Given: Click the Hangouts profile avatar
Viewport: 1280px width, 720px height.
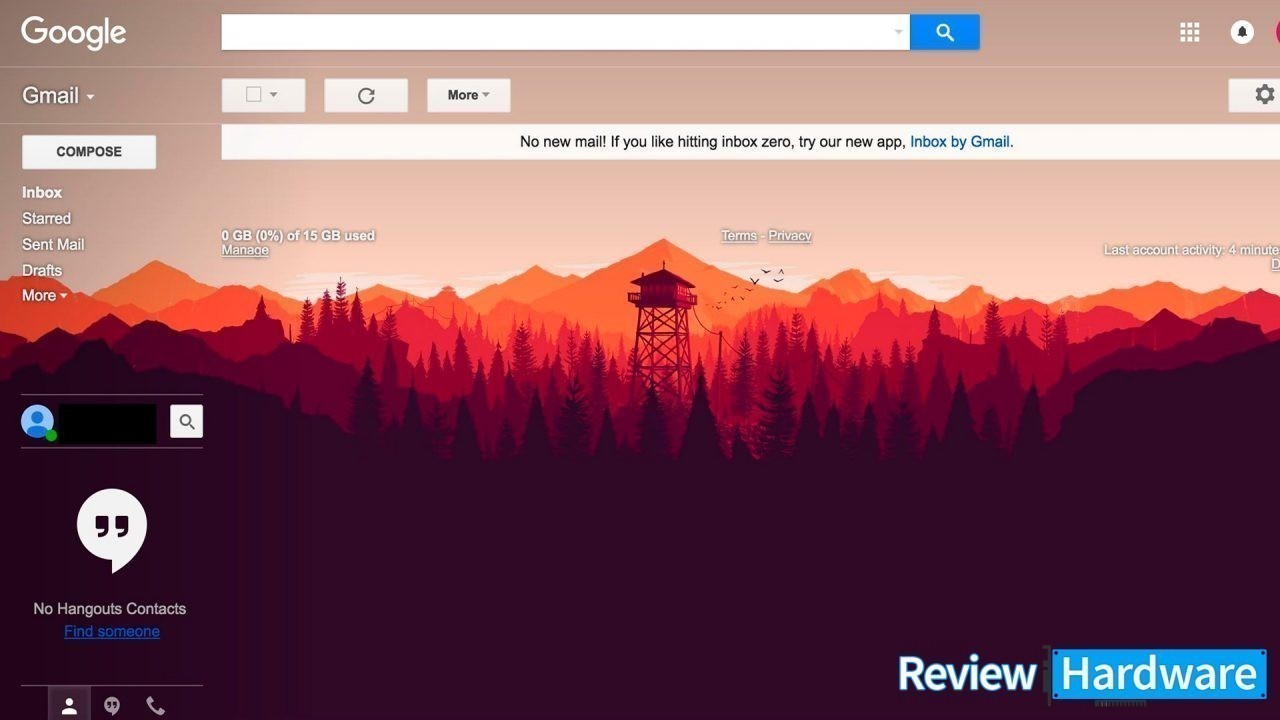Looking at the screenshot, I should pyautogui.click(x=38, y=421).
